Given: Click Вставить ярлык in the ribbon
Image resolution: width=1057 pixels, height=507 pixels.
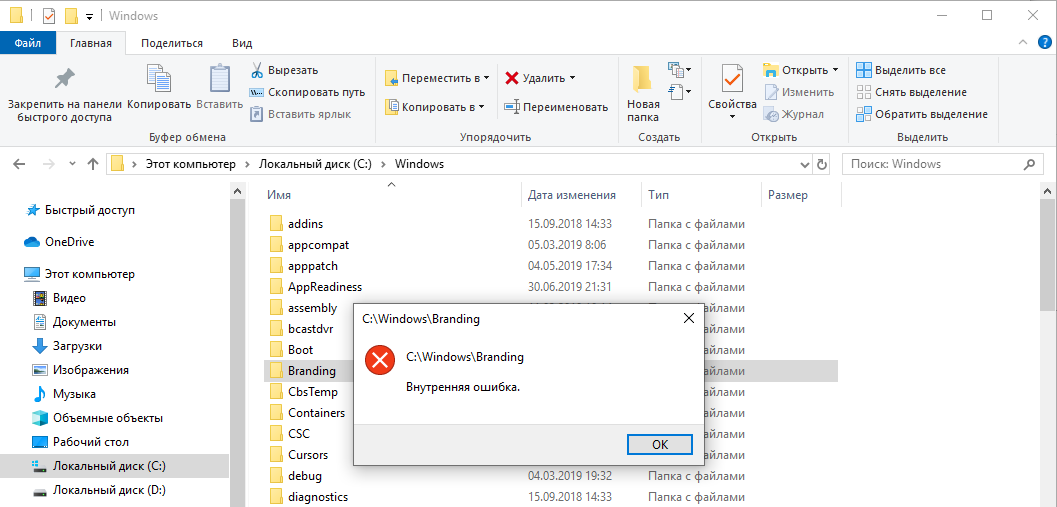Looking at the screenshot, I should [301, 115].
